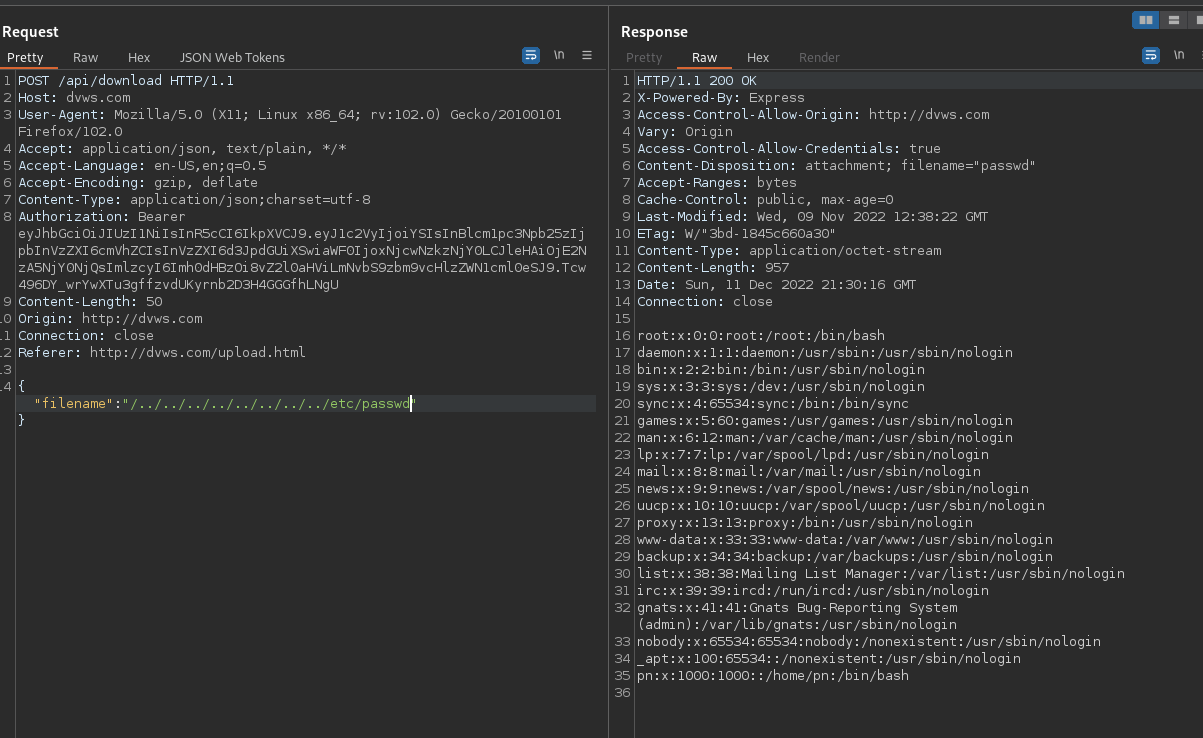Select side-by-side (vertical split) layout icon
The width and height of the screenshot is (1203, 738).
[1146, 20]
